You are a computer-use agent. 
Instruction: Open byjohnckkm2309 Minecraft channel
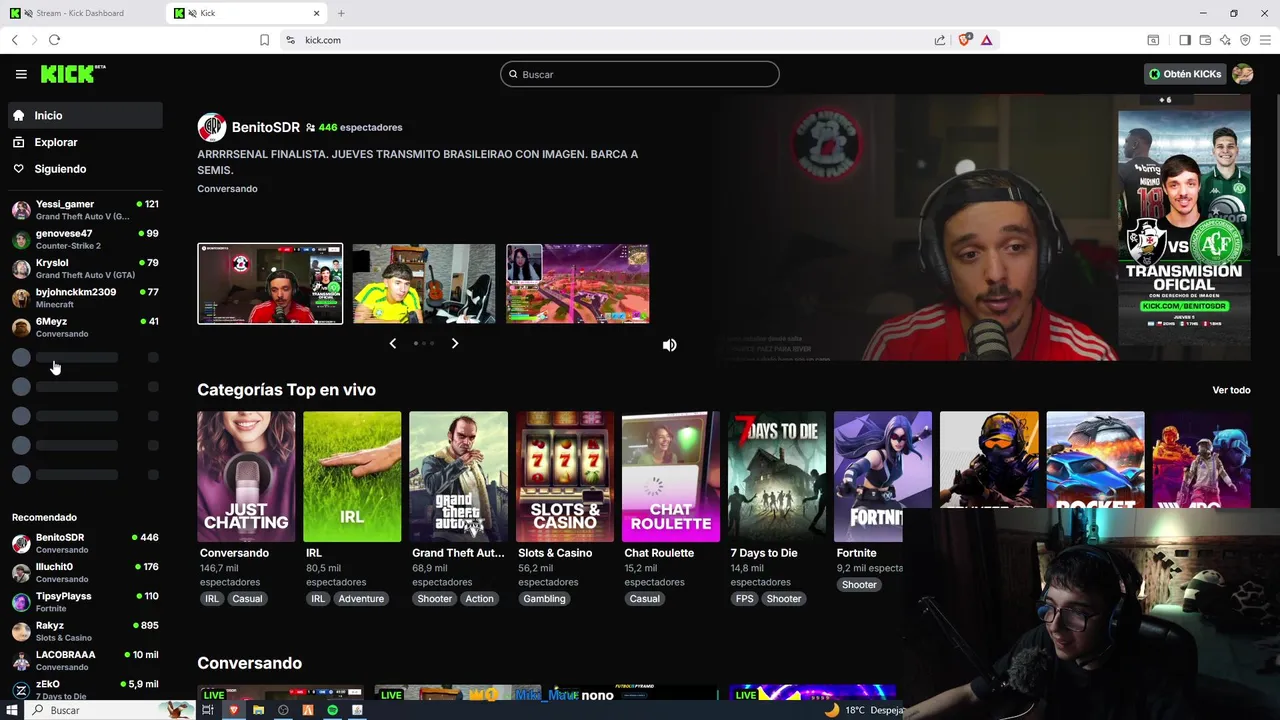coord(85,298)
